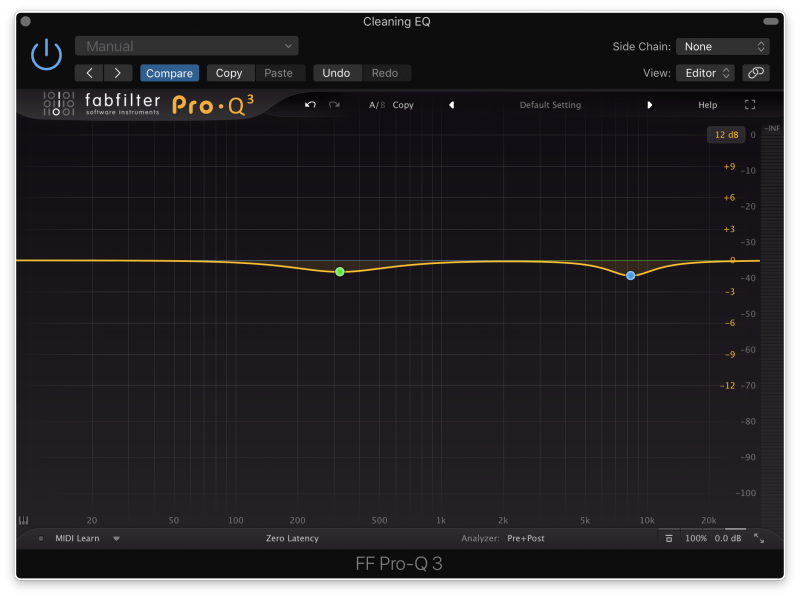Viewport: 800px width, 598px height.
Task: Open the Default Setting preset menu
Action: coord(550,105)
